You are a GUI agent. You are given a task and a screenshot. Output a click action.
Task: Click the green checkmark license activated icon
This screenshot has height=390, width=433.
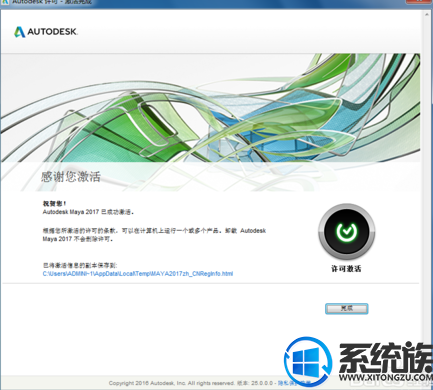pos(346,231)
